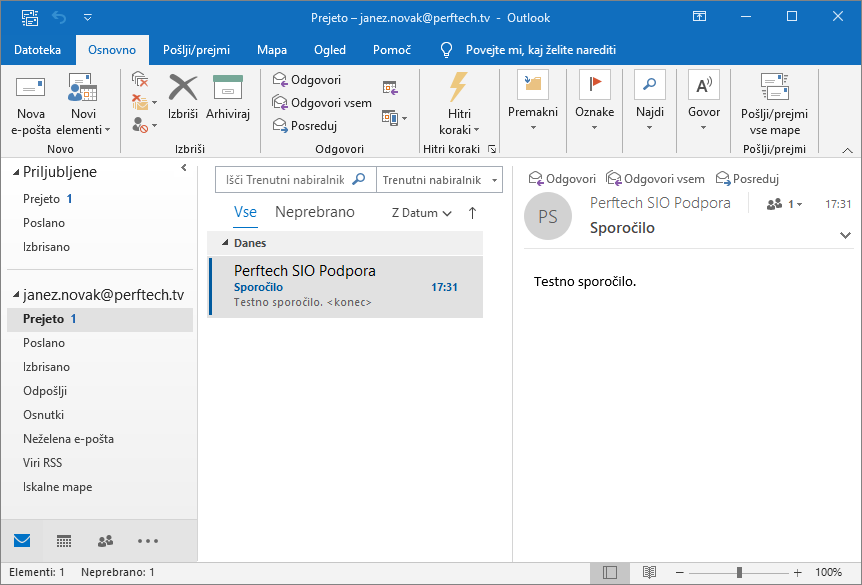
Task: Collapse the Danes message group
Action: [x=225, y=242]
